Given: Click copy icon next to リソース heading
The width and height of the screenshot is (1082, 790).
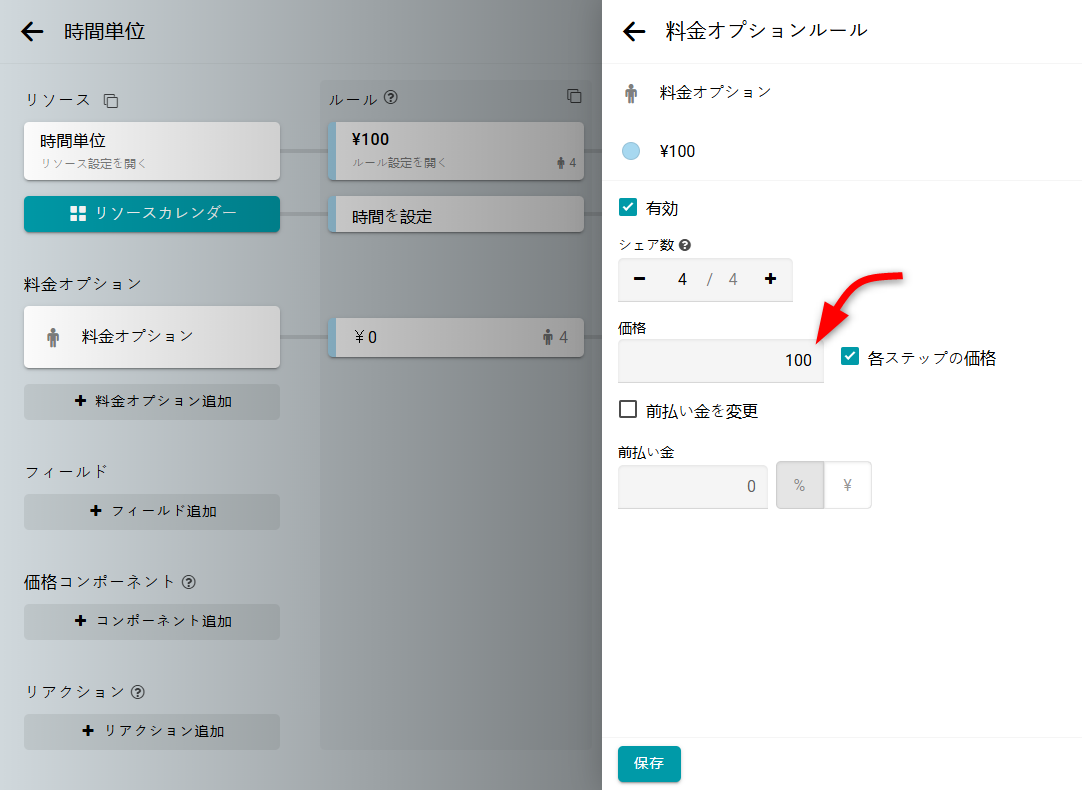Looking at the screenshot, I should point(111,100).
